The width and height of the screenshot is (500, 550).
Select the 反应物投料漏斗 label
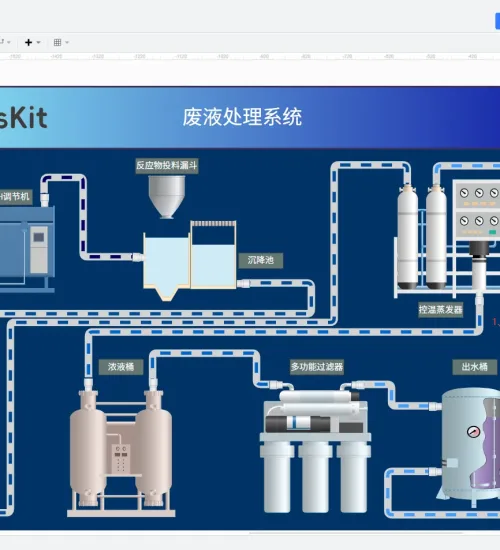[167, 166]
